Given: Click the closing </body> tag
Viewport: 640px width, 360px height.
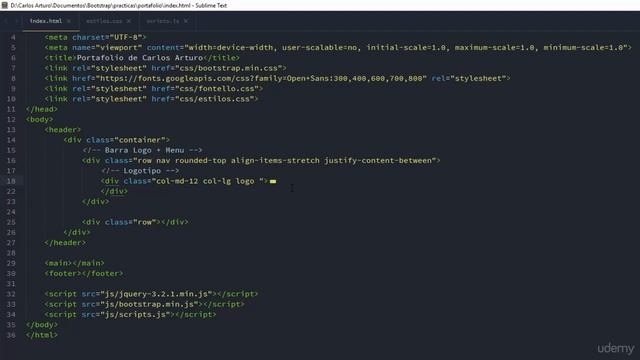Looking at the screenshot, I should [x=42, y=324].
